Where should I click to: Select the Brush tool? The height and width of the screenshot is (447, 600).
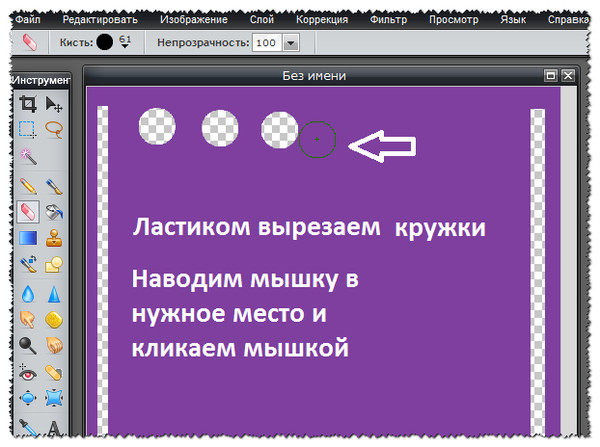(x=54, y=186)
